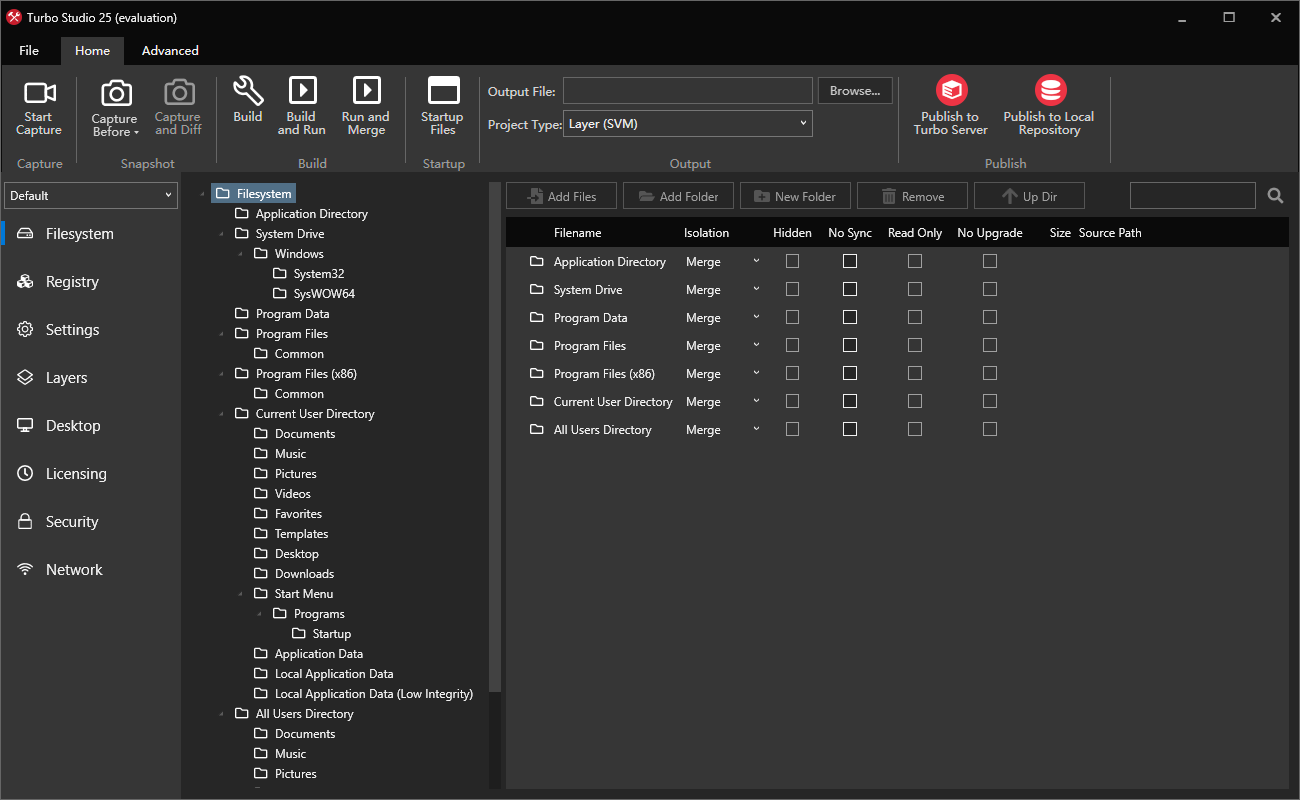Screen dimensions: 1300x800
Task: Click the Start Capture camera icon
Action: [x=40, y=93]
